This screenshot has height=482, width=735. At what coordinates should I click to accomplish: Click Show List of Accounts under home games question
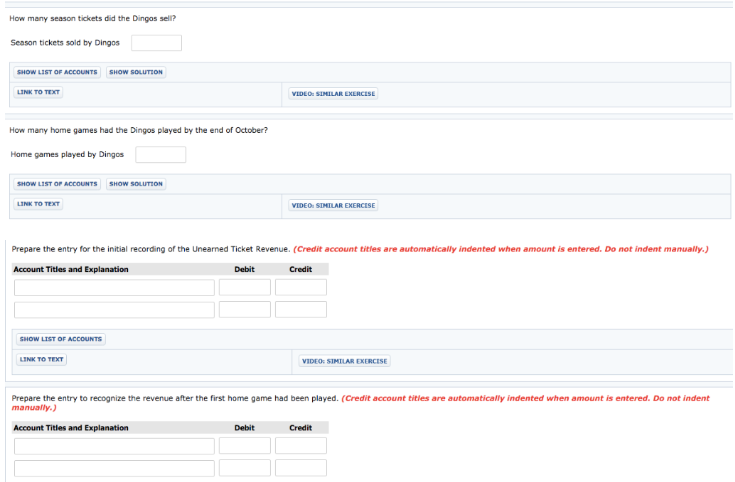[57, 184]
